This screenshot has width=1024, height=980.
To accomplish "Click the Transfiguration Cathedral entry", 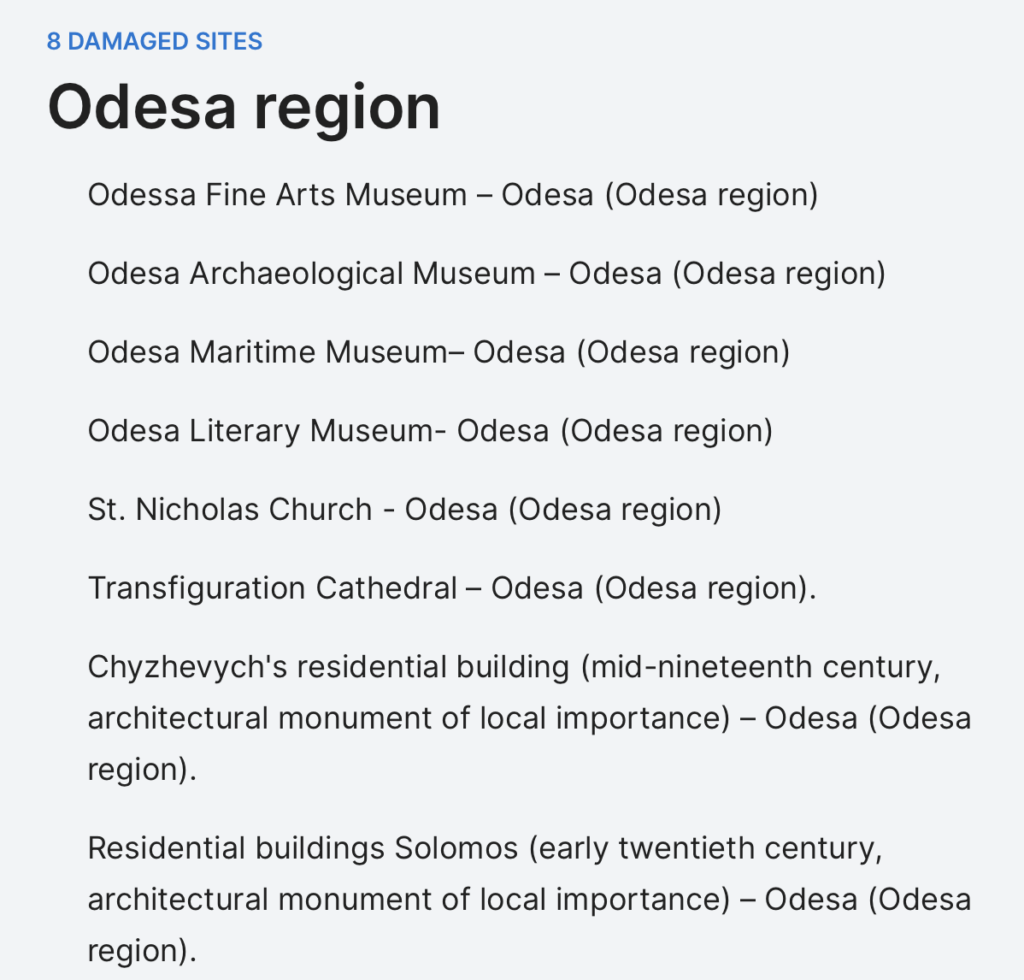I will tap(452, 588).
